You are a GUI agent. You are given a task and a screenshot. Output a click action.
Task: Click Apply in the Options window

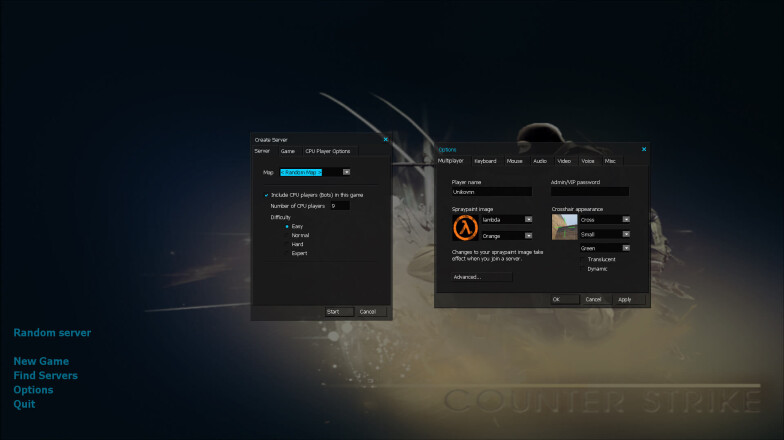point(630,300)
